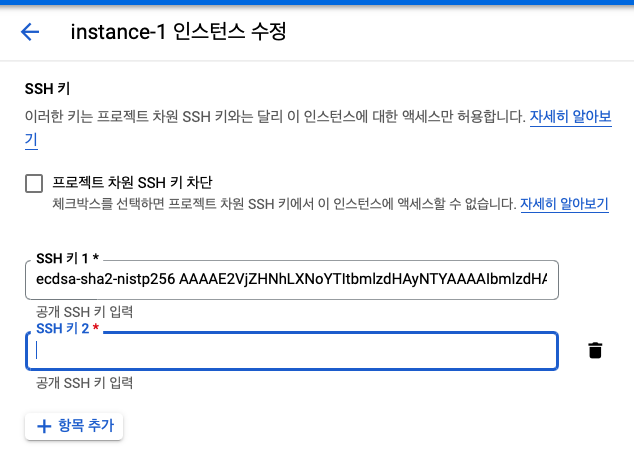Click the 'SSH 키' section heading

coord(47,89)
